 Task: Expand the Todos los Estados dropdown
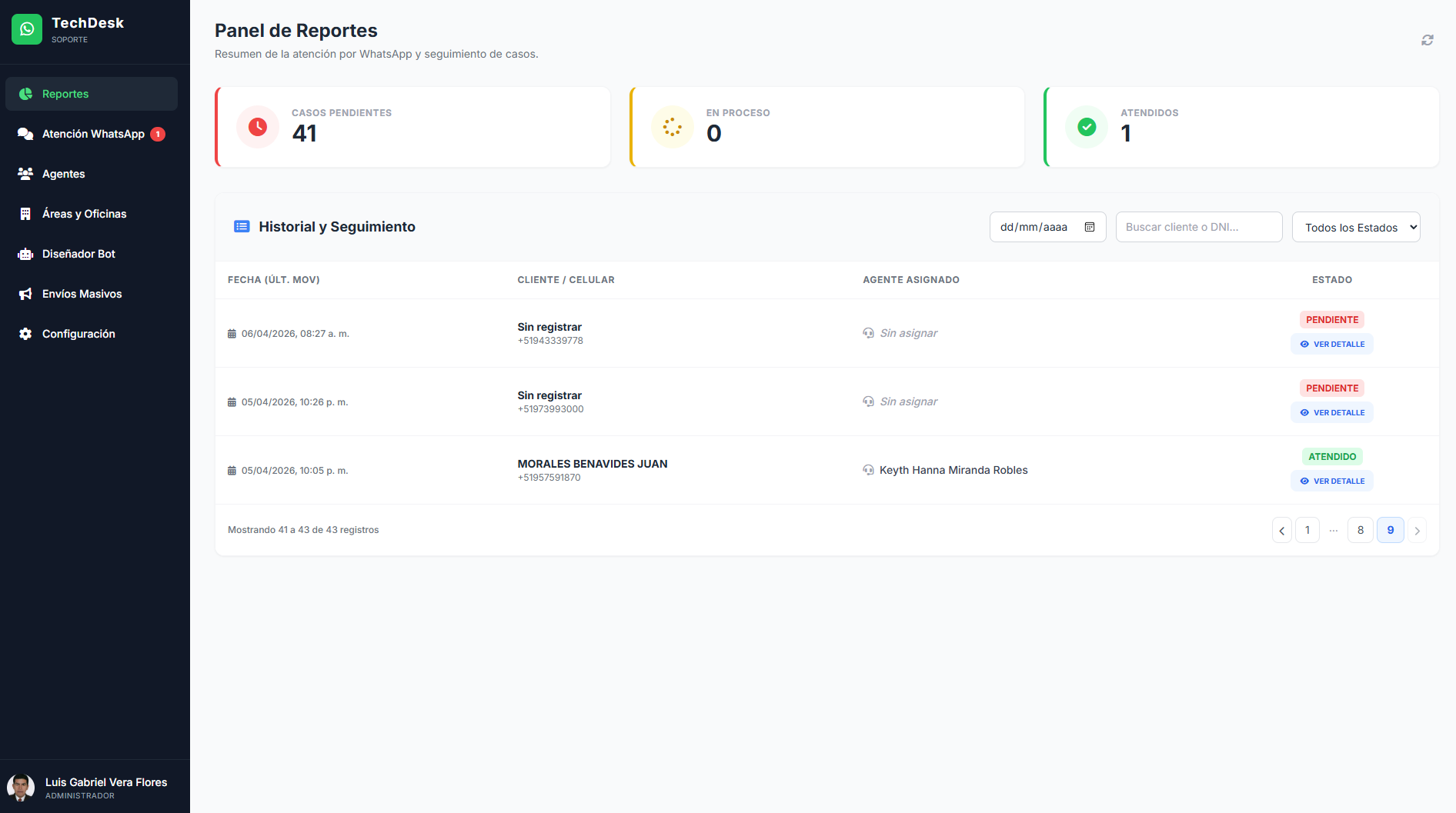pyautogui.click(x=1355, y=227)
